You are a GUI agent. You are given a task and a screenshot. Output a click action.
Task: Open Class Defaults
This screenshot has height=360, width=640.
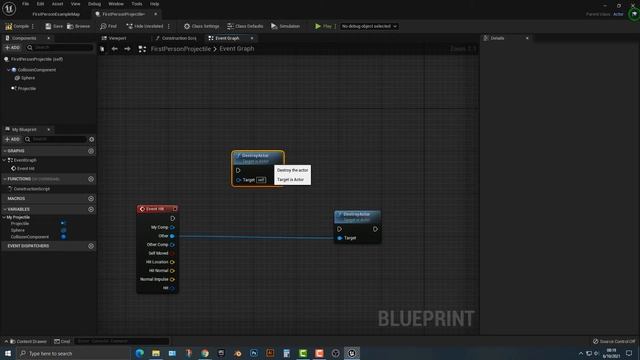[245, 26]
